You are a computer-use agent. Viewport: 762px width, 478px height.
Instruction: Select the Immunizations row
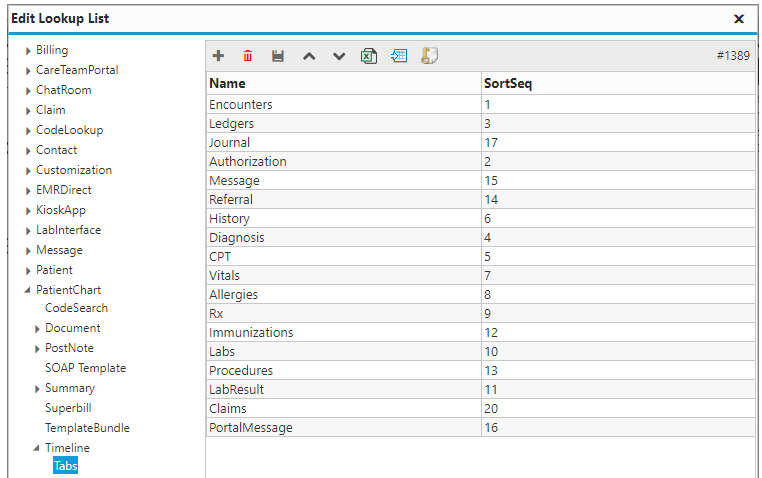[481, 332]
